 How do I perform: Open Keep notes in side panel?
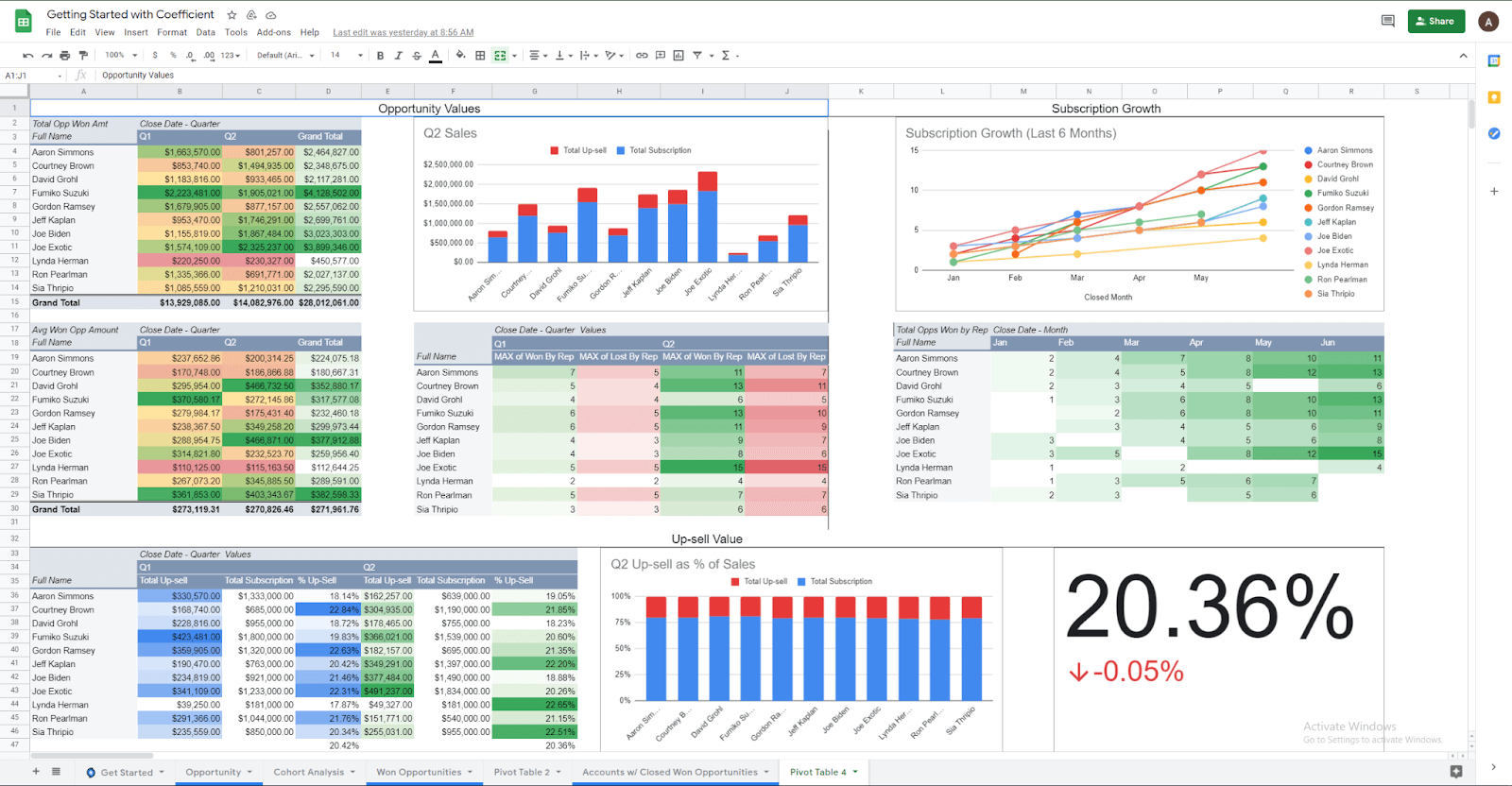tap(1494, 97)
